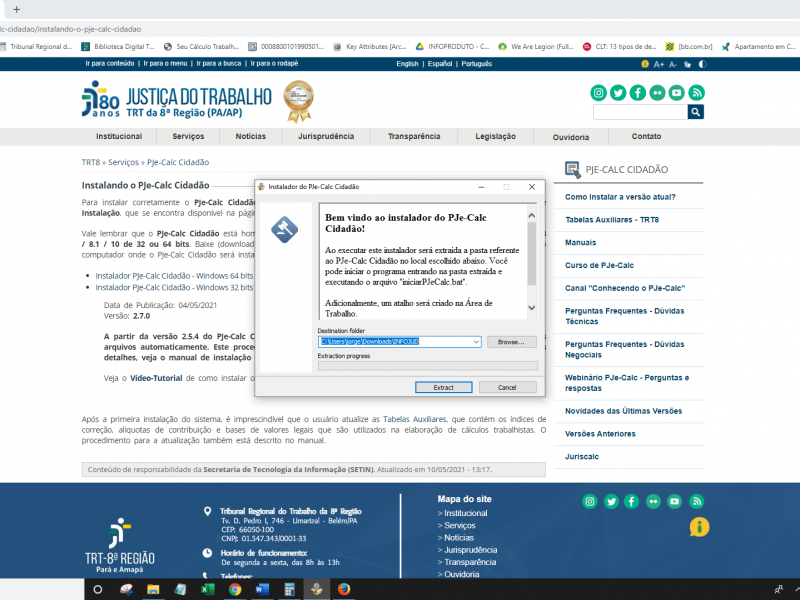Open the Ouvidoria menu

(570, 137)
